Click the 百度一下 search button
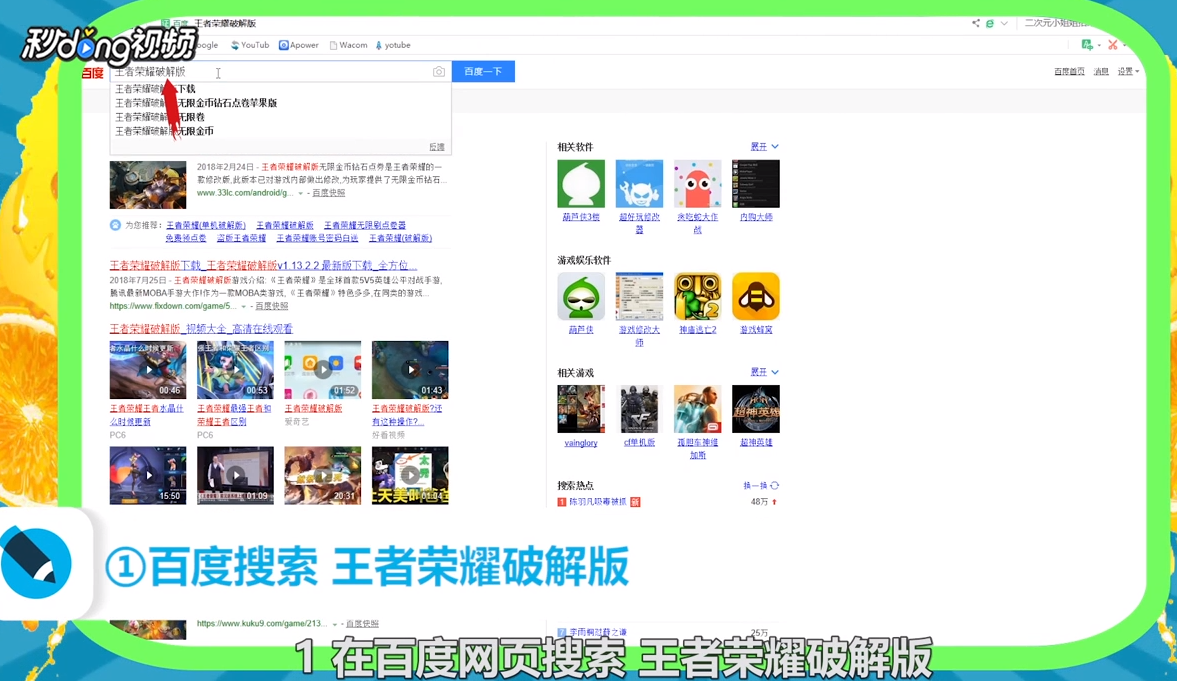 click(x=483, y=71)
